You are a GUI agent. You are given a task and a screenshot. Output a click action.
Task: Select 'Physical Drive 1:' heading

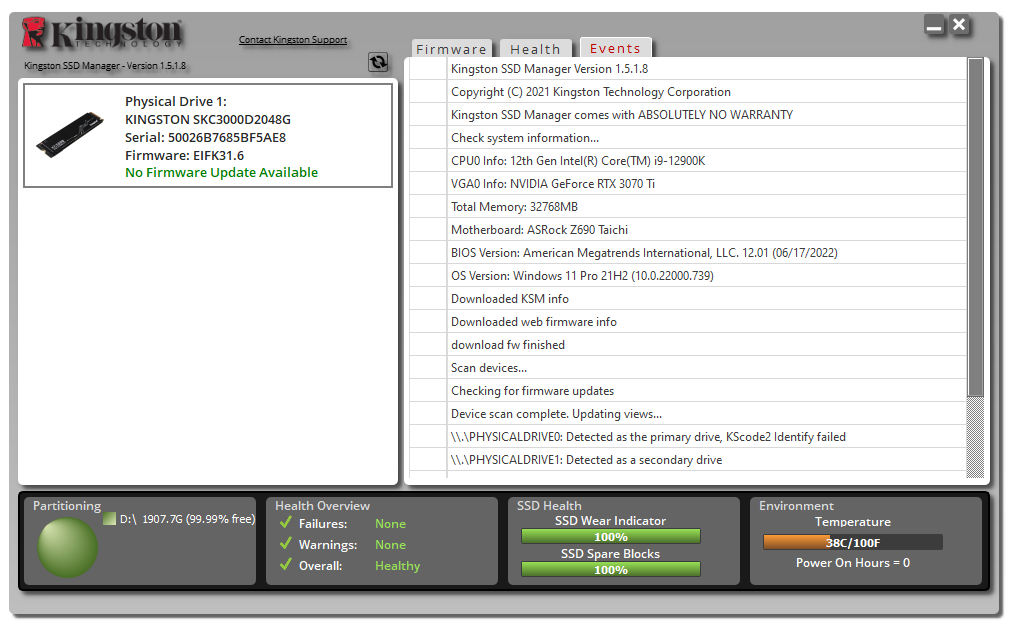176,101
